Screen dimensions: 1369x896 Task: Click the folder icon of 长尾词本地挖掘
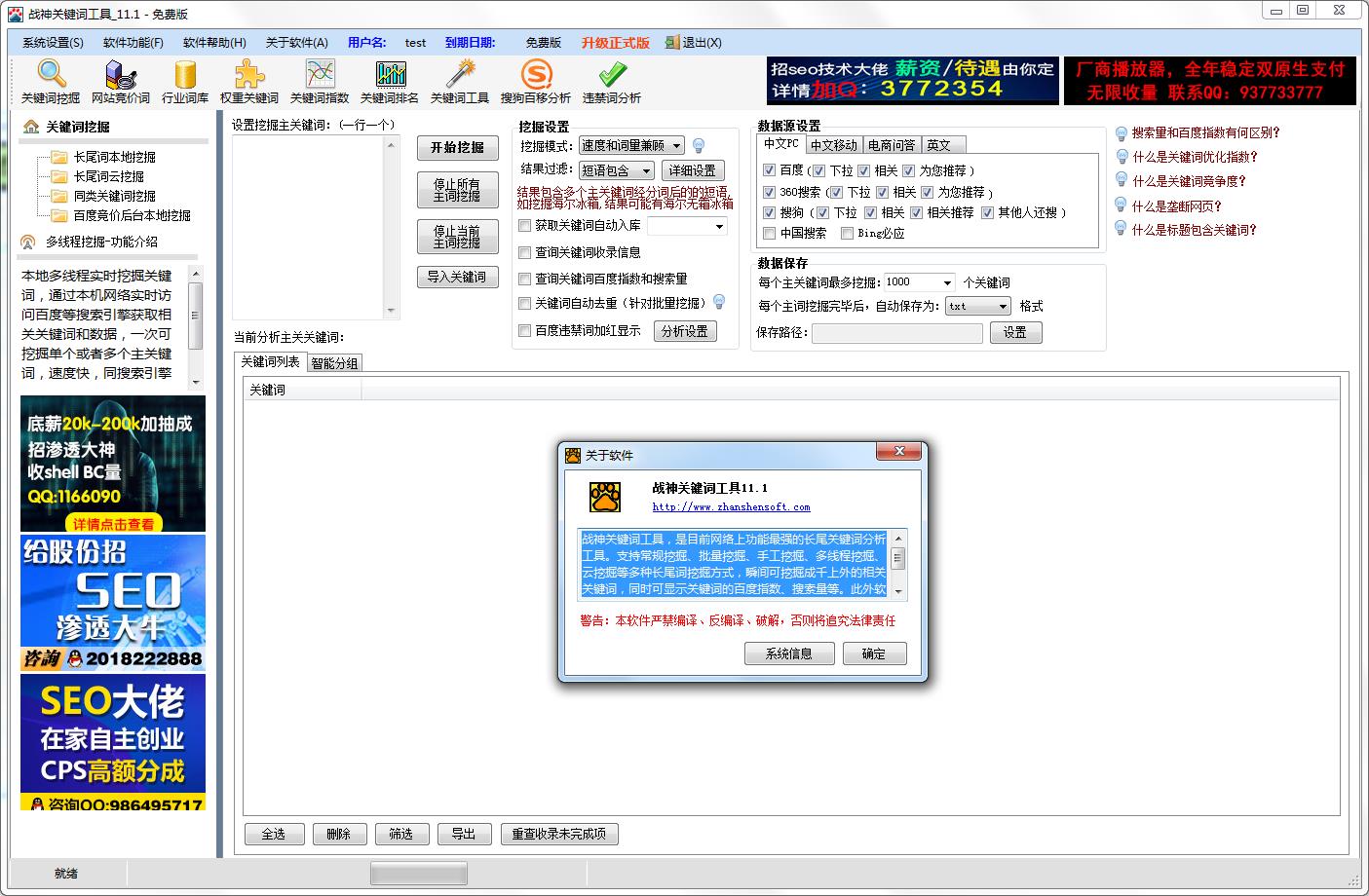click(x=59, y=157)
